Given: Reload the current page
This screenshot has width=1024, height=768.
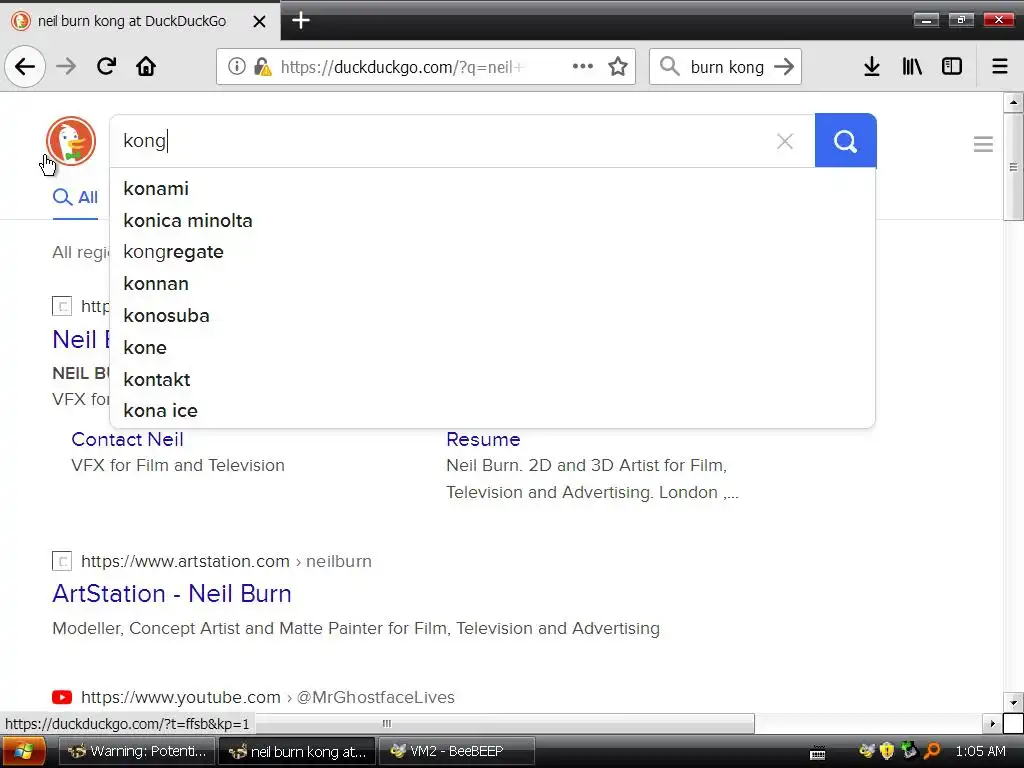Looking at the screenshot, I should coord(106,66).
